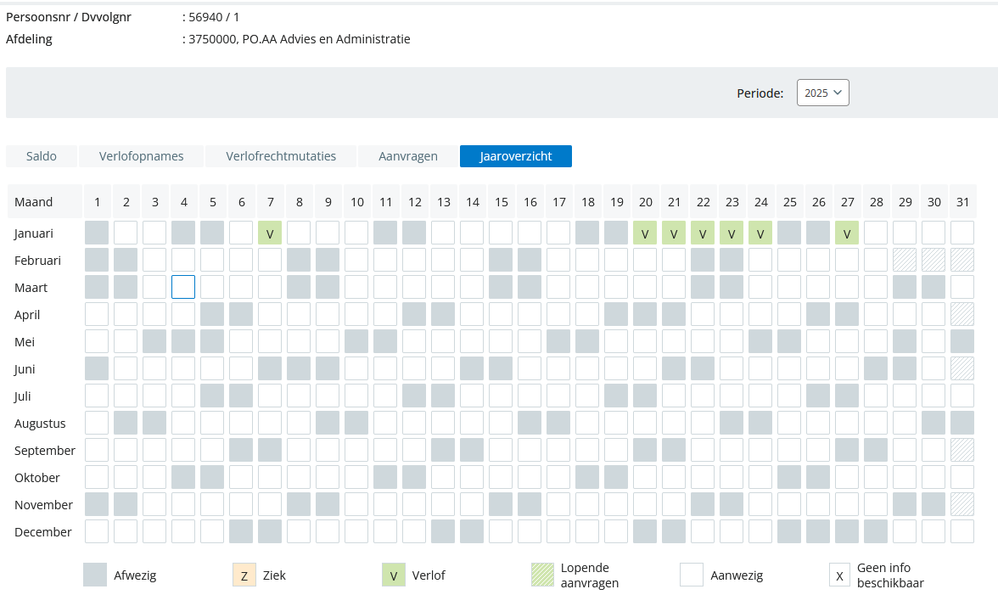Select the Verlof cell on Januari 20
Image resolution: width=998 pixels, height=601 pixels.
pos(645,233)
